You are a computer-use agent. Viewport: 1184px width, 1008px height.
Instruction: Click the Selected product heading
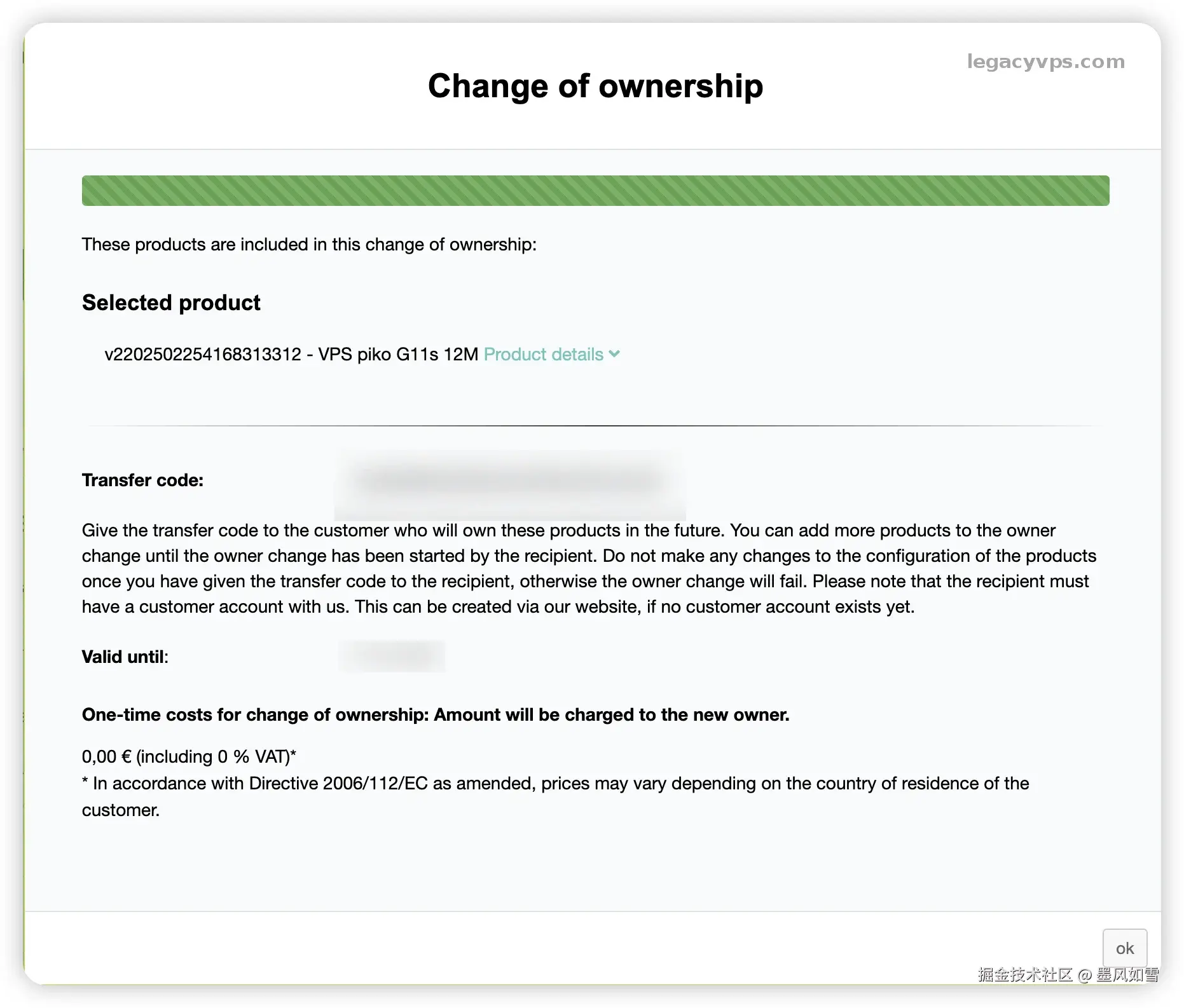tap(171, 303)
